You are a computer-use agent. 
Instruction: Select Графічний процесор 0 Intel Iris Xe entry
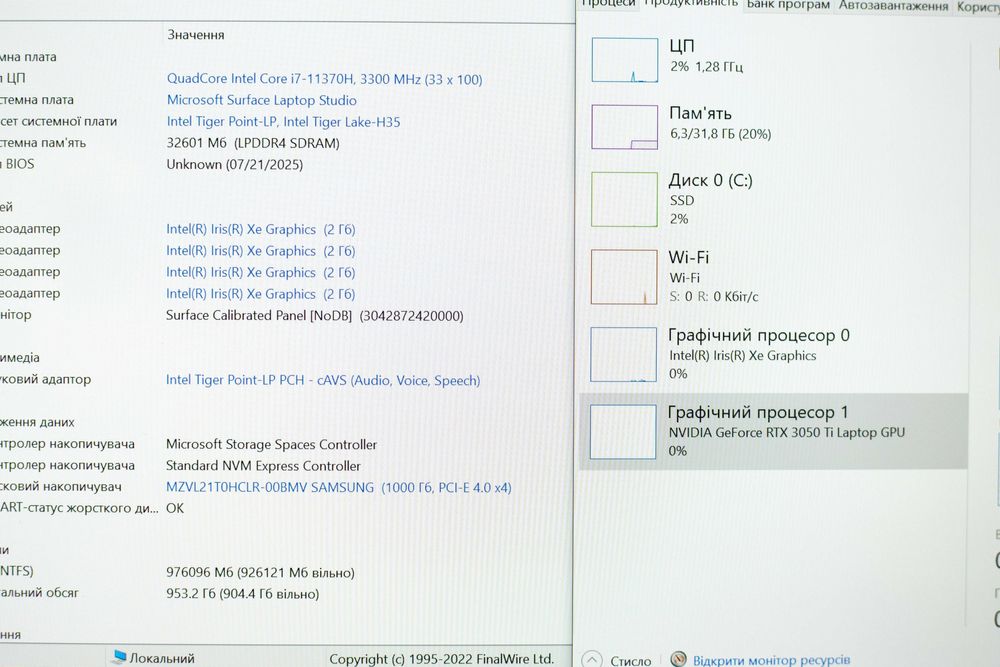pos(773,354)
